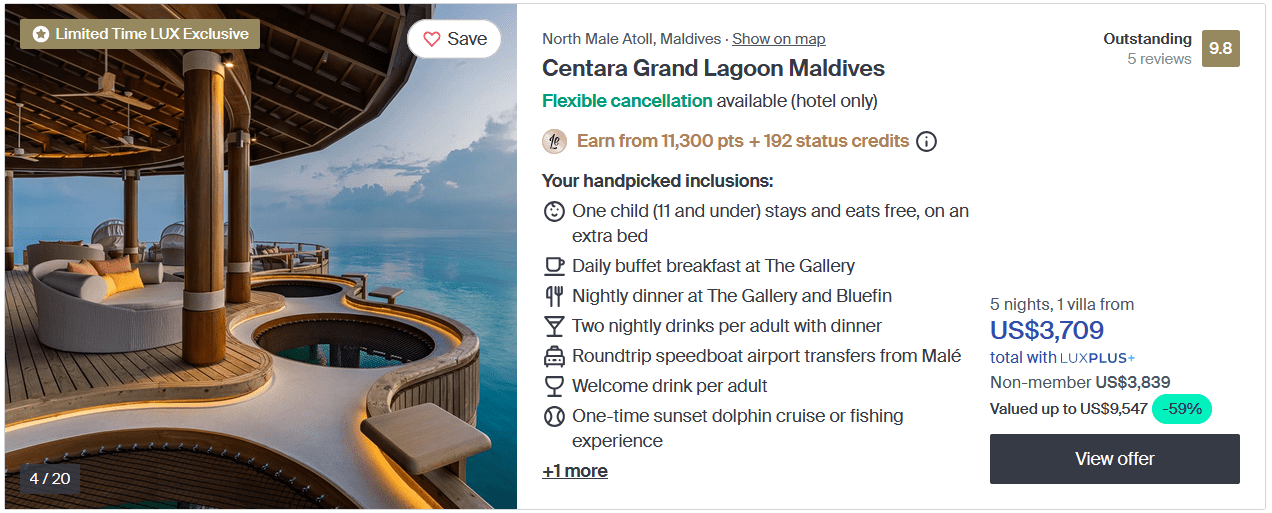Viewport: 1272px width, 513px height.
Task: Click the heart Save button
Action: pos(454,39)
